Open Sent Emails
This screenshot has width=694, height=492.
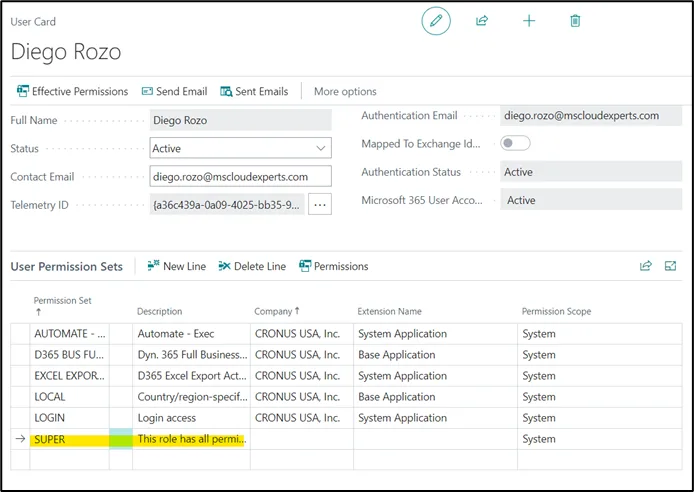pos(254,92)
